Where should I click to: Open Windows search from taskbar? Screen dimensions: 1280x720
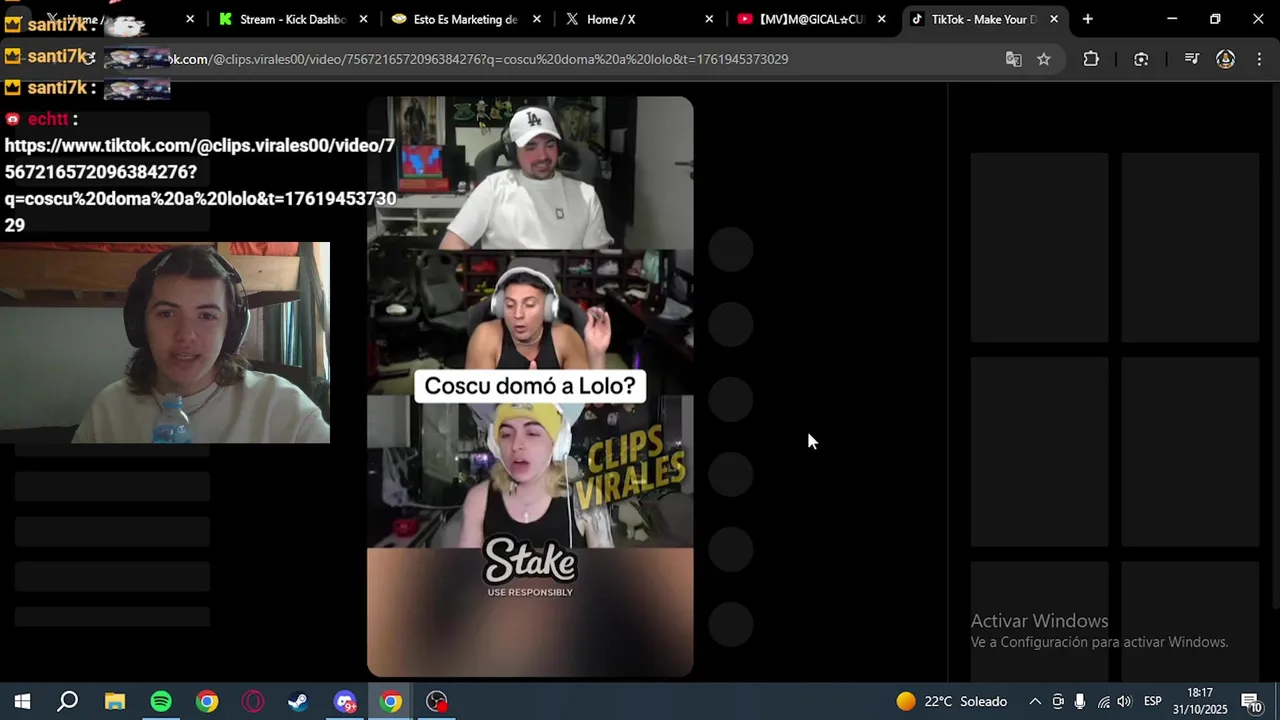68,701
